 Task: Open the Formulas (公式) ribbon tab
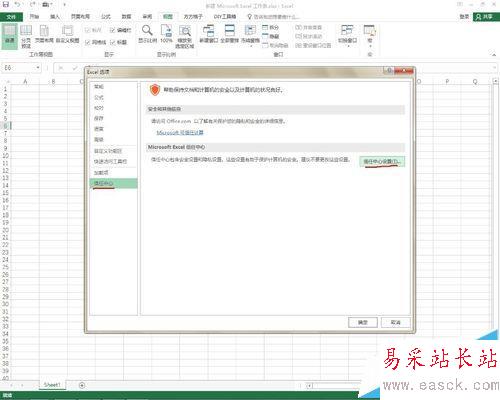tap(106, 16)
